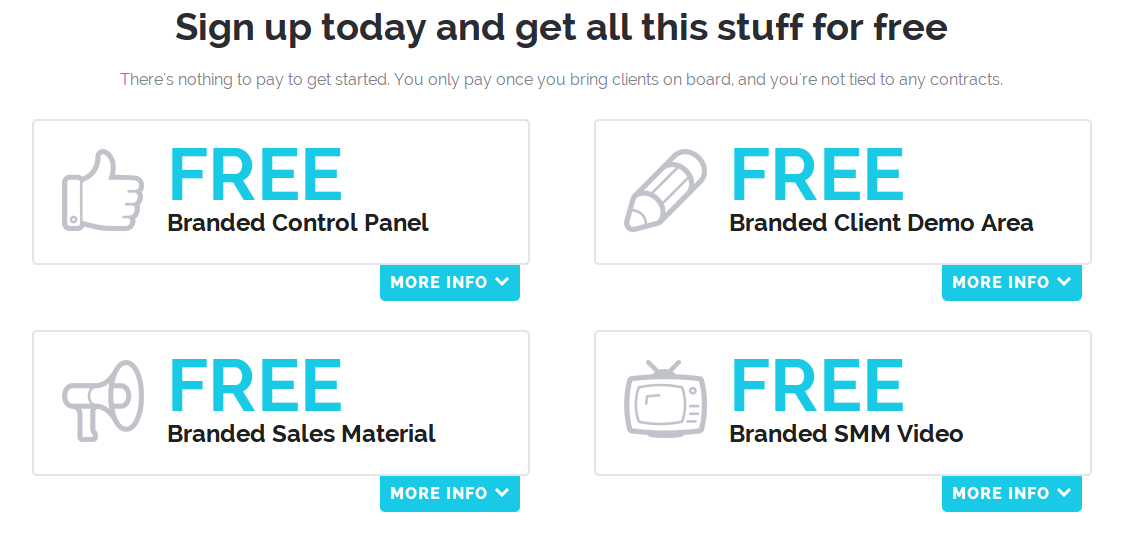Click the 'nothing to pay' subtitle text
1129x548 pixels.
(x=561, y=79)
